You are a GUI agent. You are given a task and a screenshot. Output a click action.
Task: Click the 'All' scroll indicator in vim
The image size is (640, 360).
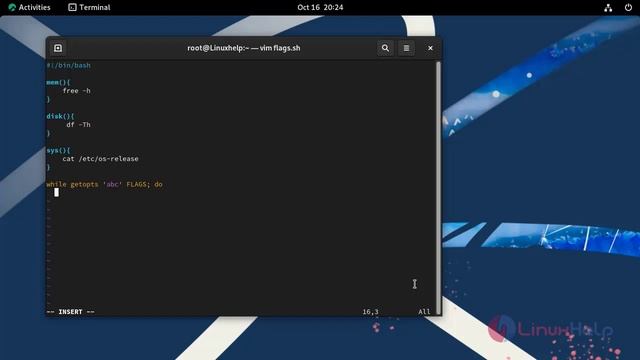[424, 312]
